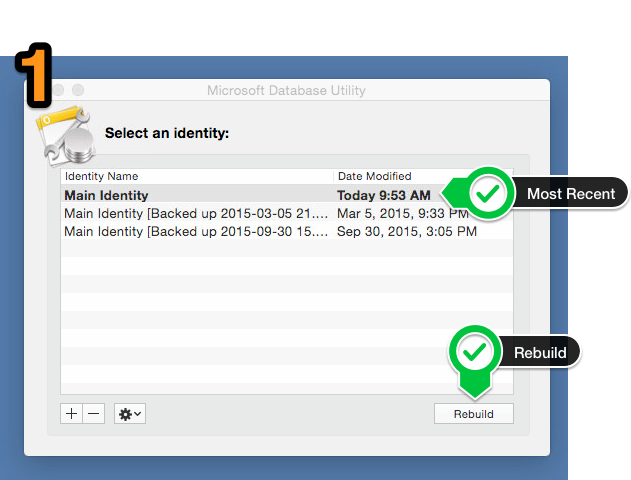Viewport: 631px width, 480px height.
Task: Click the Today 9:53 AM date cell
Action: pyautogui.click(x=384, y=196)
